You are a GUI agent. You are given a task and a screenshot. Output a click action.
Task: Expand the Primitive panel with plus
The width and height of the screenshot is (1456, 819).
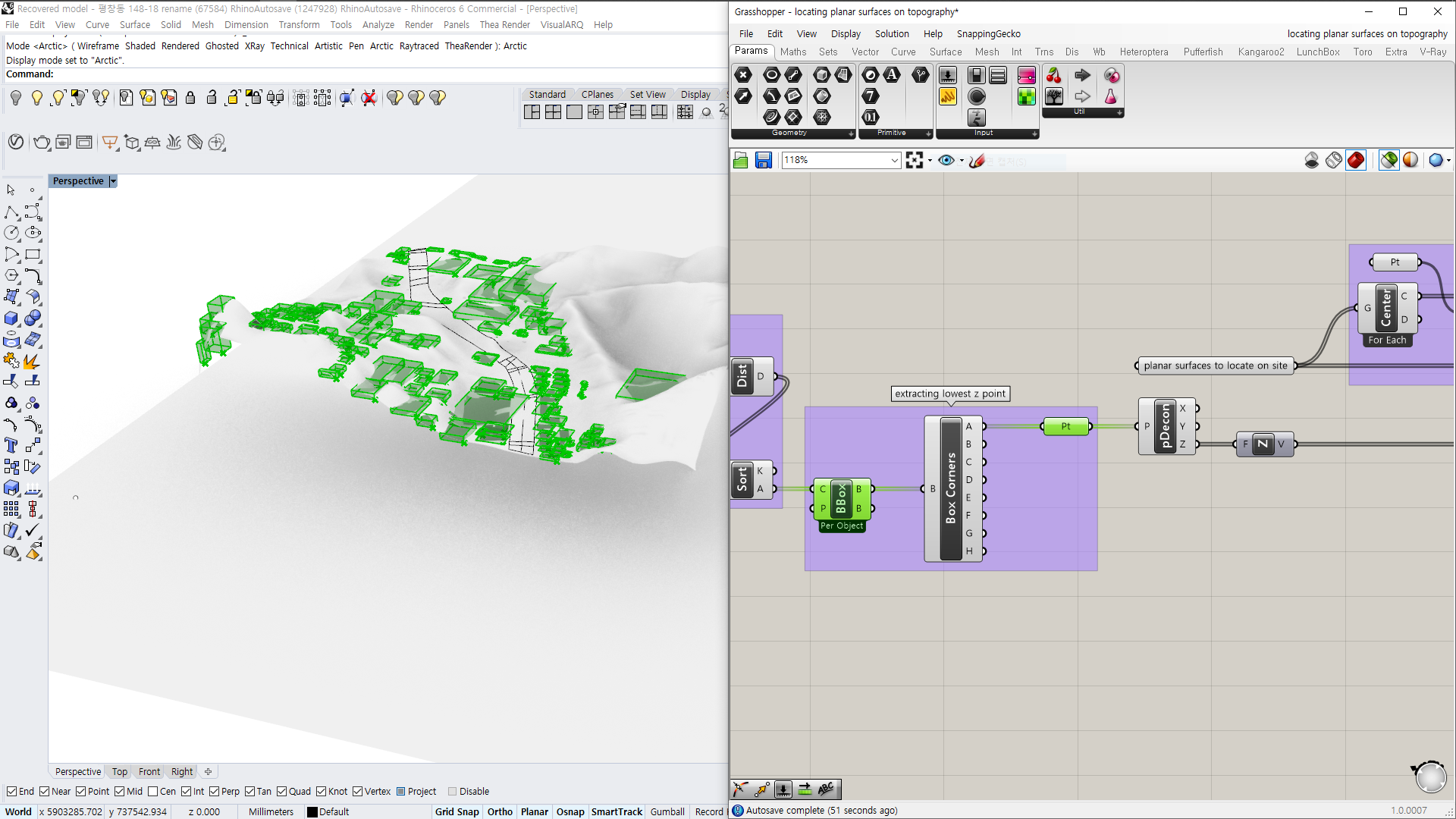coord(928,133)
